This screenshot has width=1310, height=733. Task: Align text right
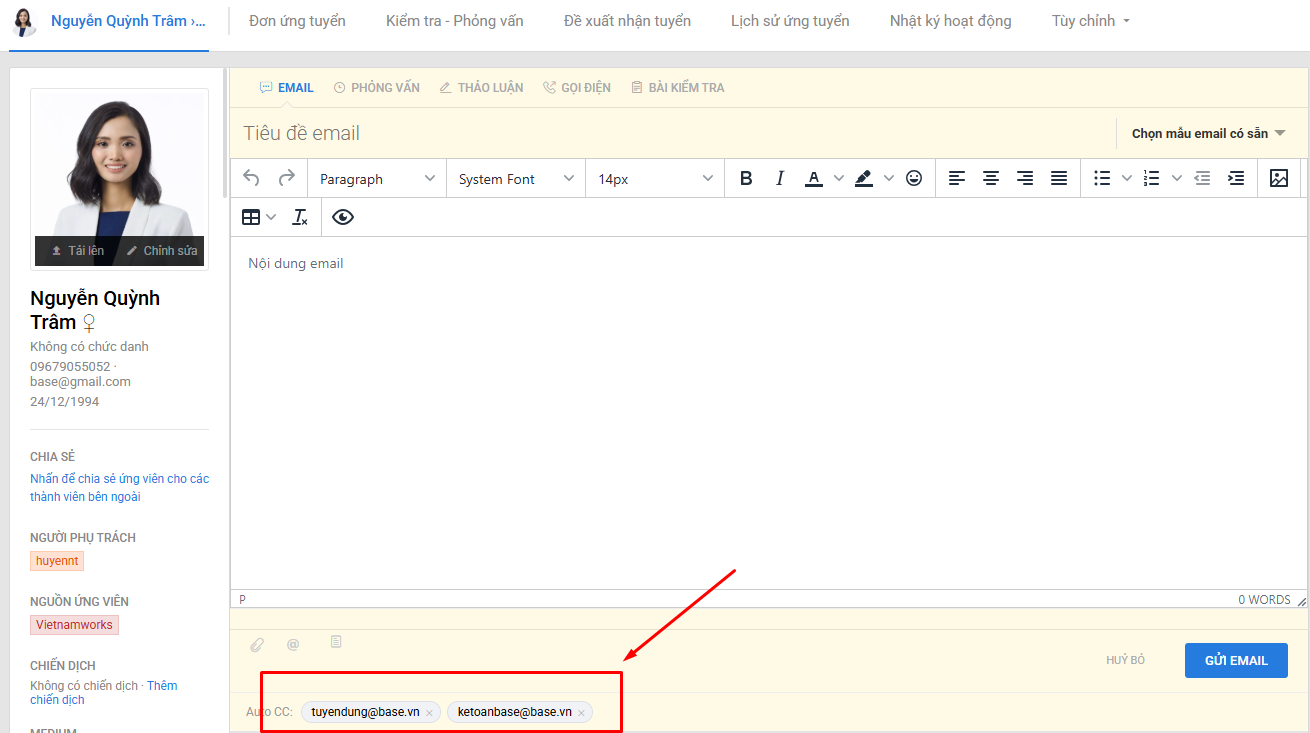[x=1025, y=178]
